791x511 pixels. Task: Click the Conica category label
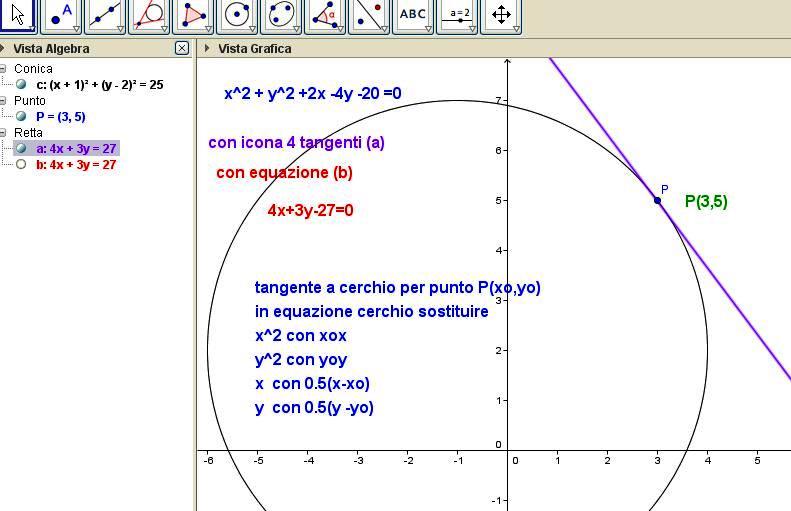pyautogui.click(x=33, y=69)
